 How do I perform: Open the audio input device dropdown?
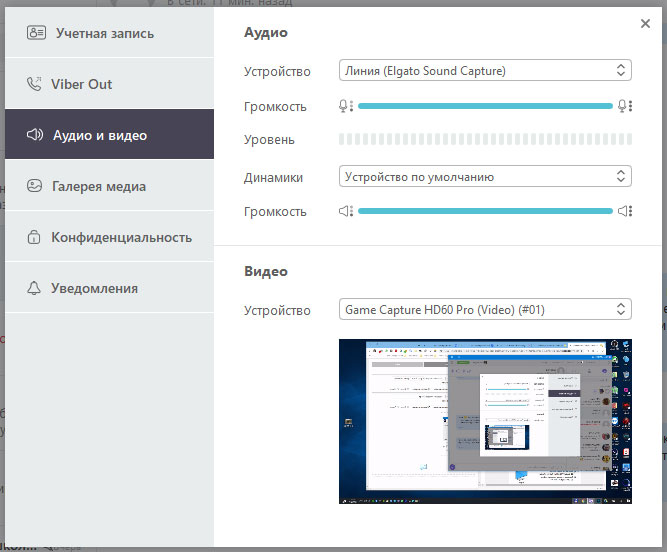click(x=485, y=70)
